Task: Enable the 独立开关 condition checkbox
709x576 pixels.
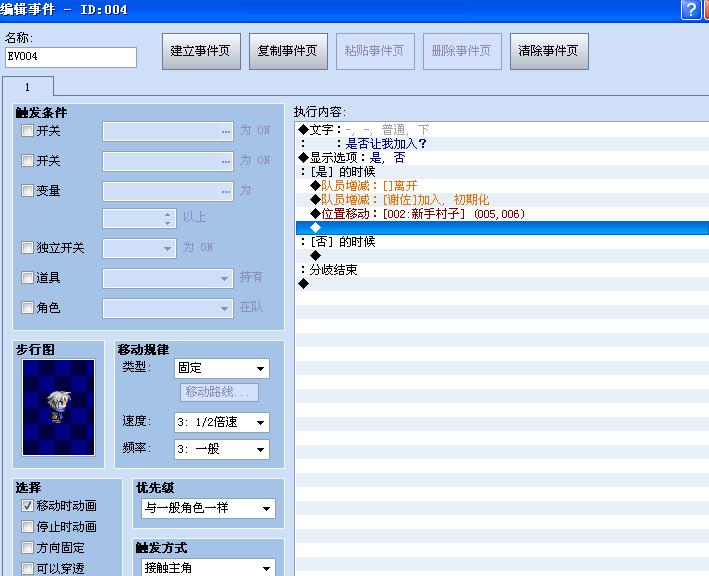Action: point(28,247)
